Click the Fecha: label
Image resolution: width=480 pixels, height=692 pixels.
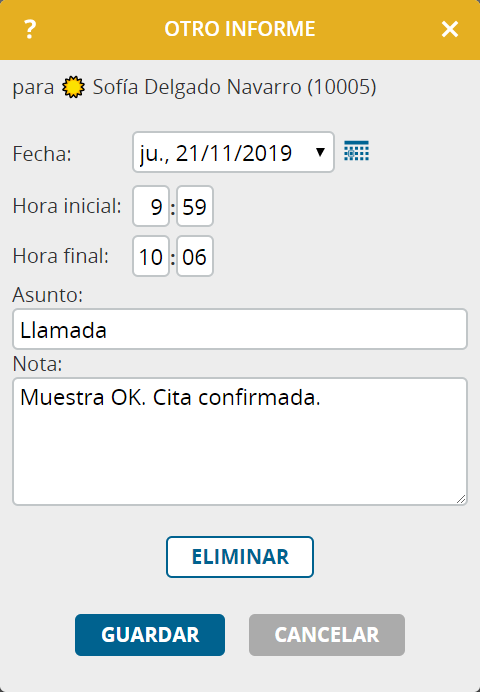42,154
